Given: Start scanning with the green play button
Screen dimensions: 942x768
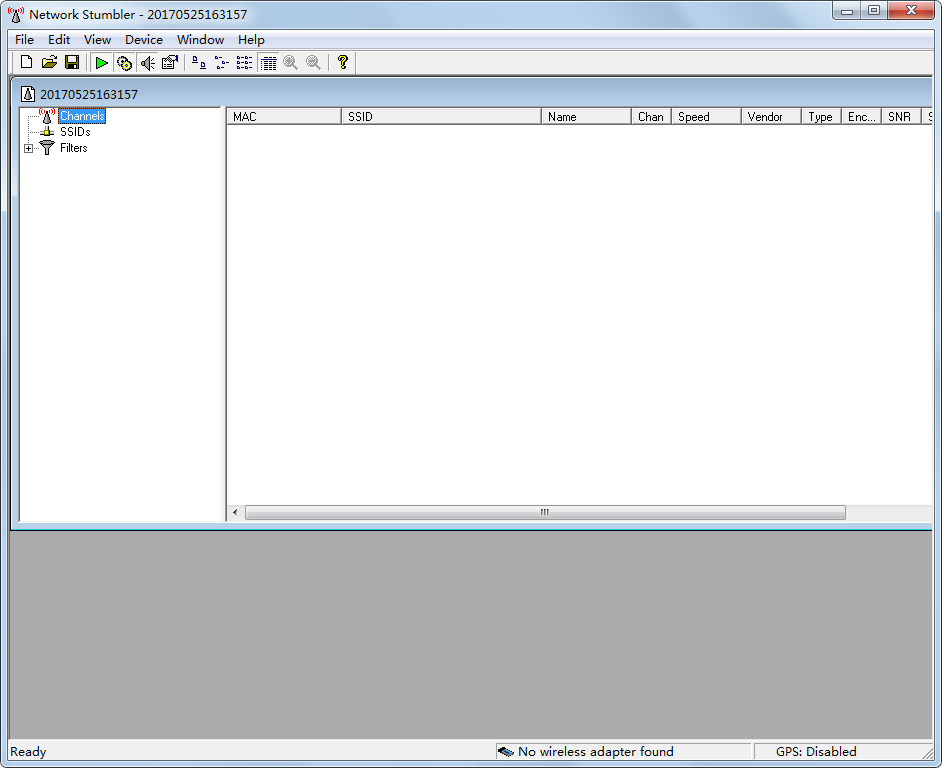Looking at the screenshot, I should coord(102,63).
